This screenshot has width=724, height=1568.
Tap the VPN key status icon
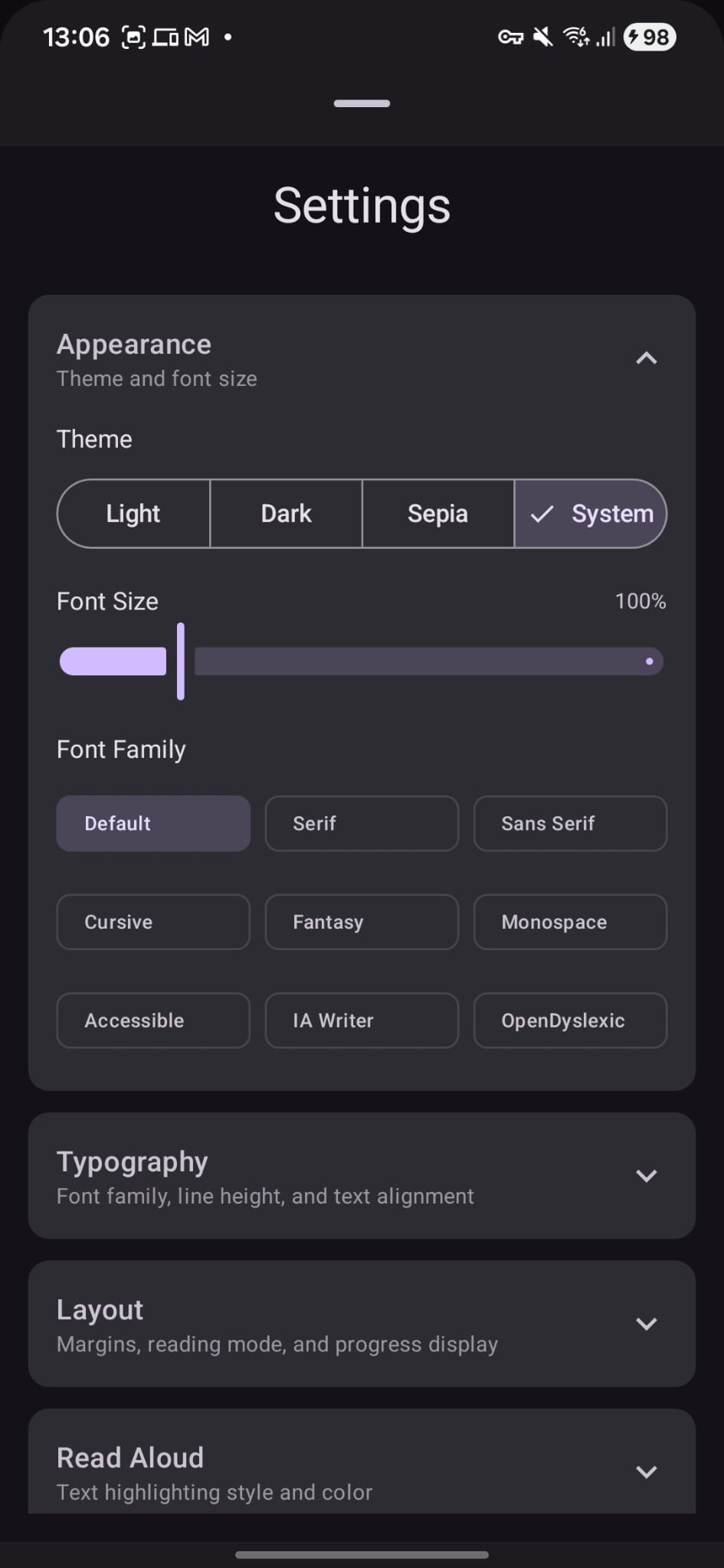pyautogui.click(x=510, y=37)
